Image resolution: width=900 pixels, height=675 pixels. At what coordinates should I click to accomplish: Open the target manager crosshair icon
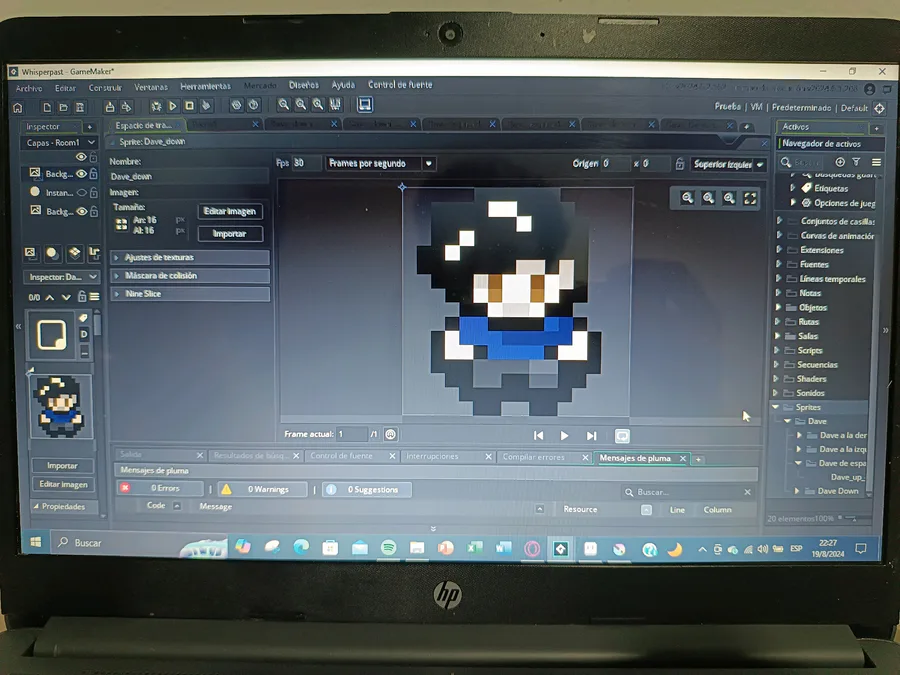879,108
